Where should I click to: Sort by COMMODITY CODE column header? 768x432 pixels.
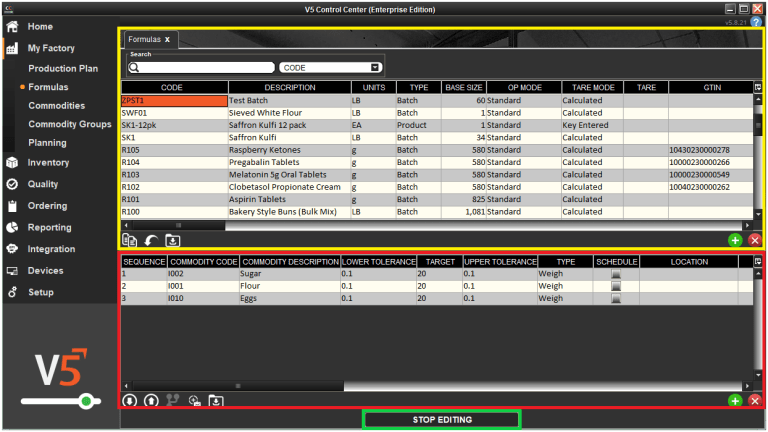[203, 262]
